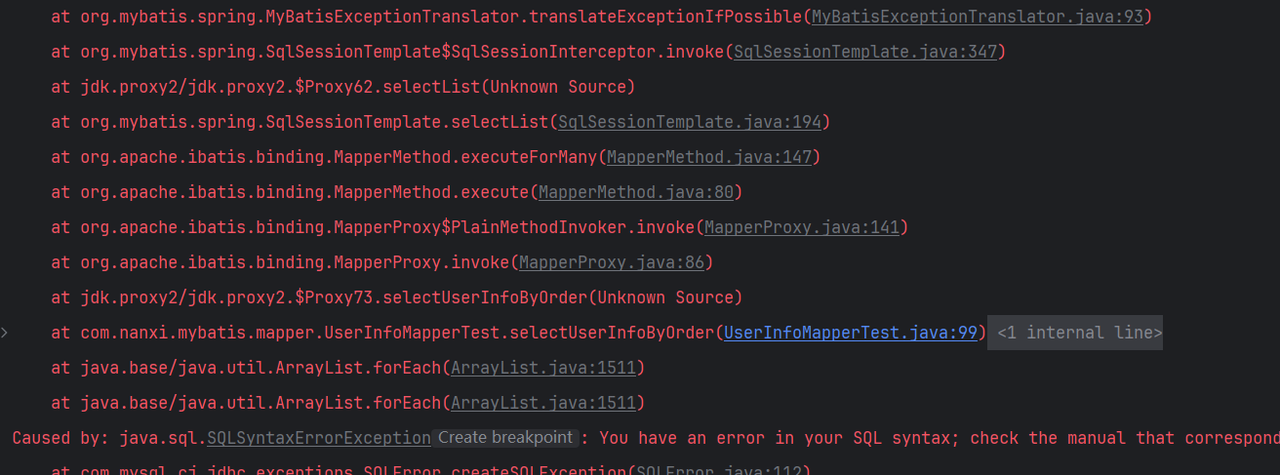Open ArrayList.java:1511 link just above 'Caused by'
The image size is (1280, 475).
tap(543, 403)
